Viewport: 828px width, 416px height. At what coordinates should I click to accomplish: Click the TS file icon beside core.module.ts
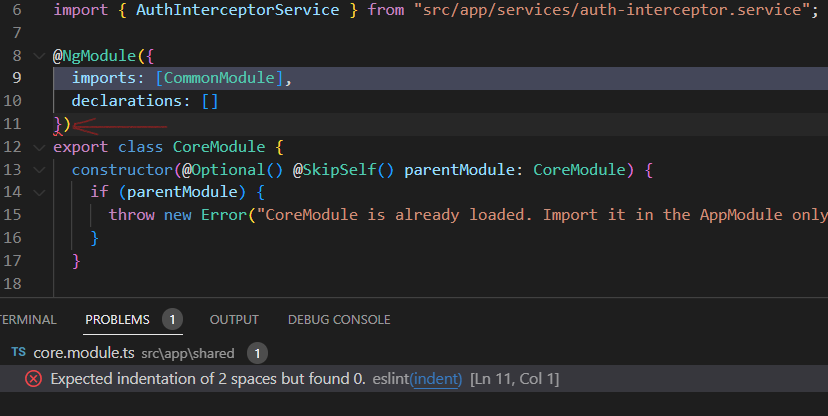(18, 353)
